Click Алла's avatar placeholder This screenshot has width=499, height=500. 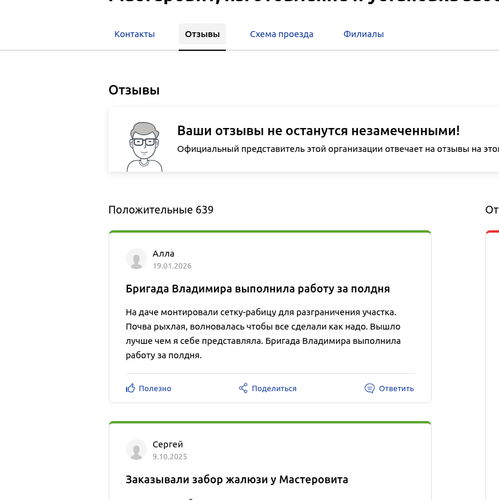(136, 259)
